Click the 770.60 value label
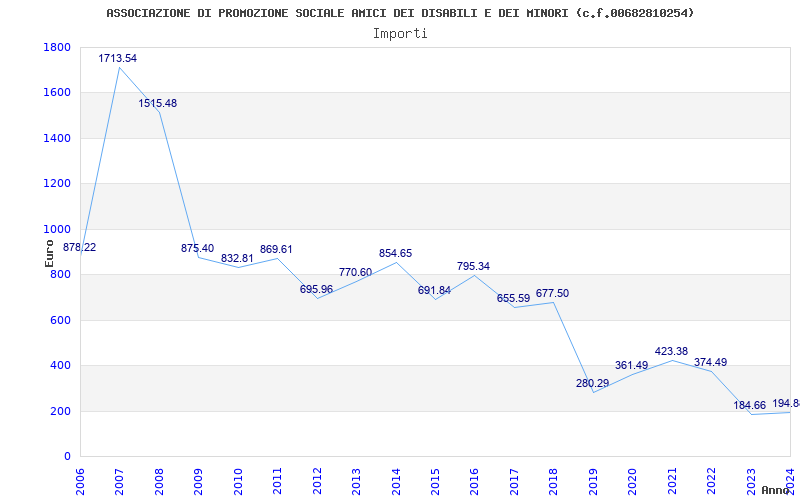Screen dimensions: 800x500 click(x=356, y=272)
